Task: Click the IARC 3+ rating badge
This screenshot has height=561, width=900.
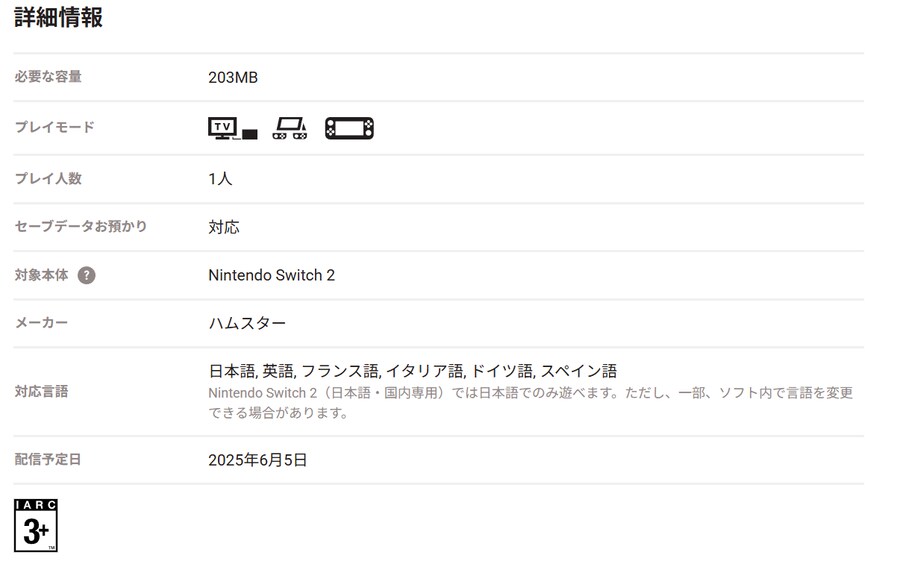Action: coord(36,525)
